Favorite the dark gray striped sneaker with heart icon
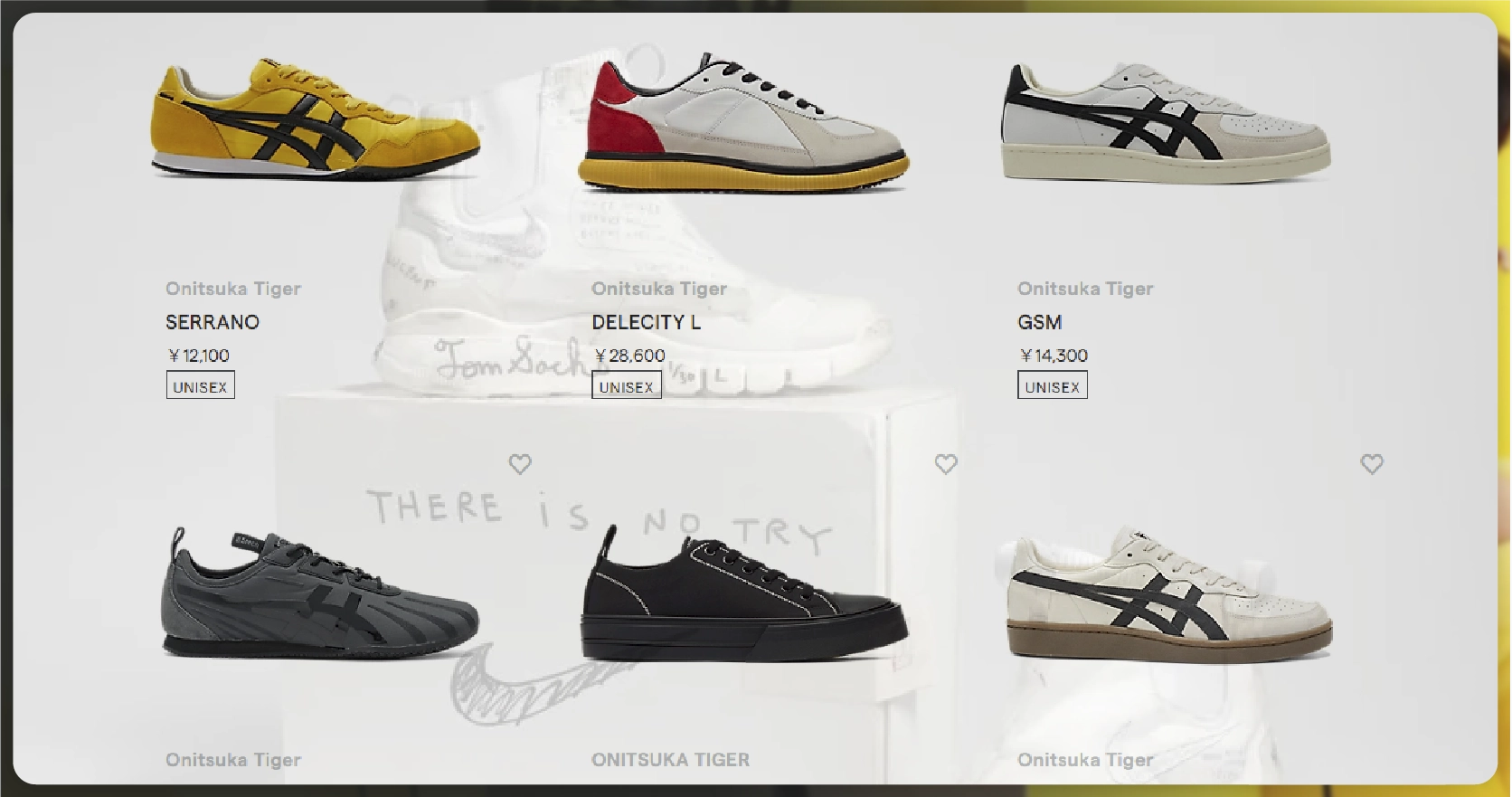 [520, 464]
